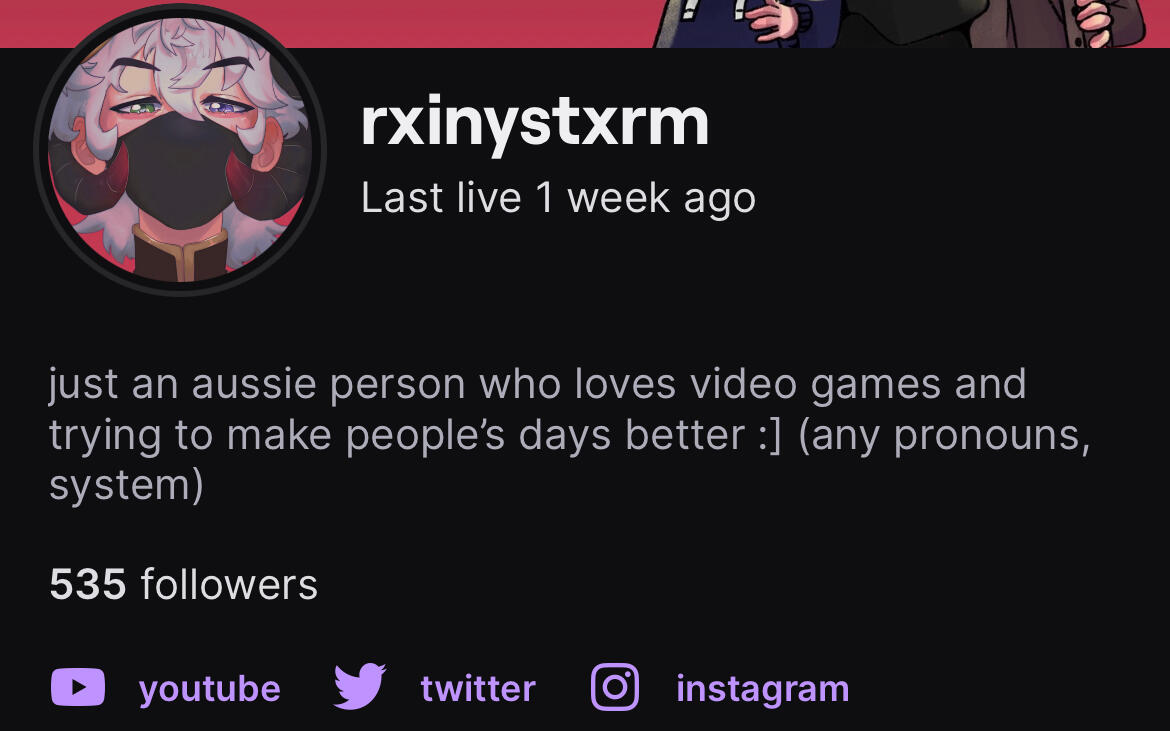
Task: Click the YouTube play button icon
Action: (78, 687)
